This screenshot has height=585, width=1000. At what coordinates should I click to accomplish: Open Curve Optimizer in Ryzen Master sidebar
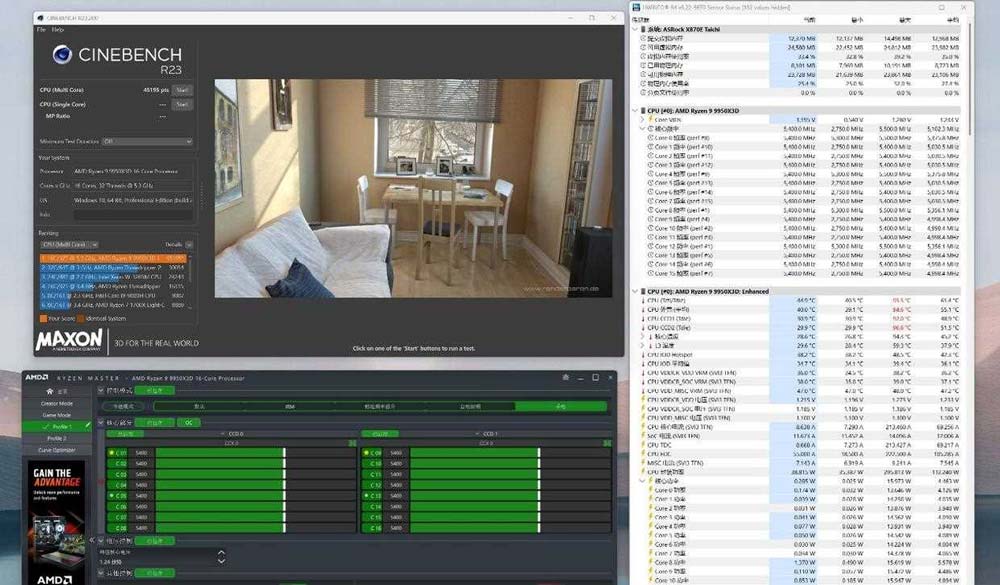57,450
